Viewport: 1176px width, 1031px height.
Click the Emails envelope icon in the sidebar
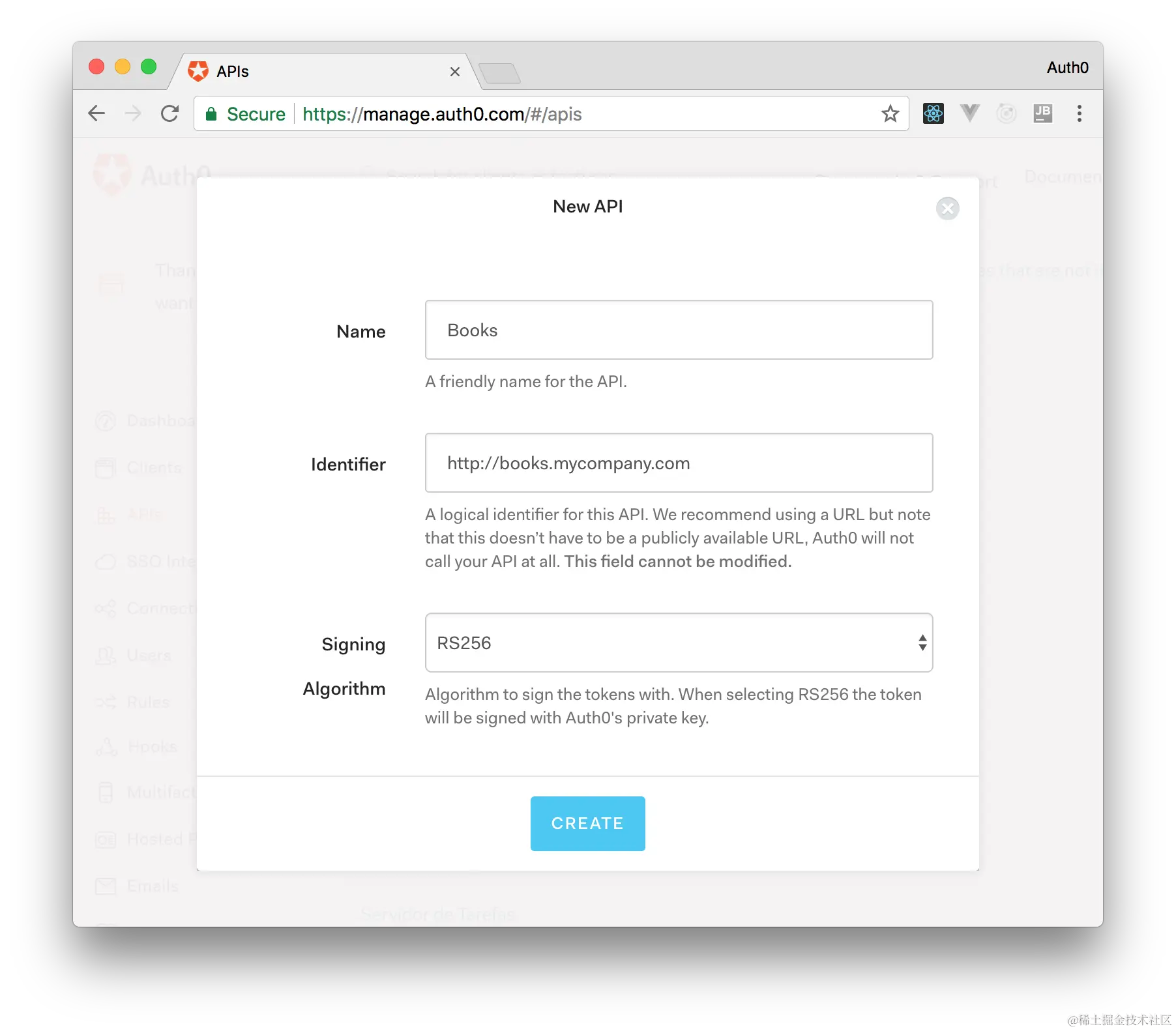(x=106, y=886)
